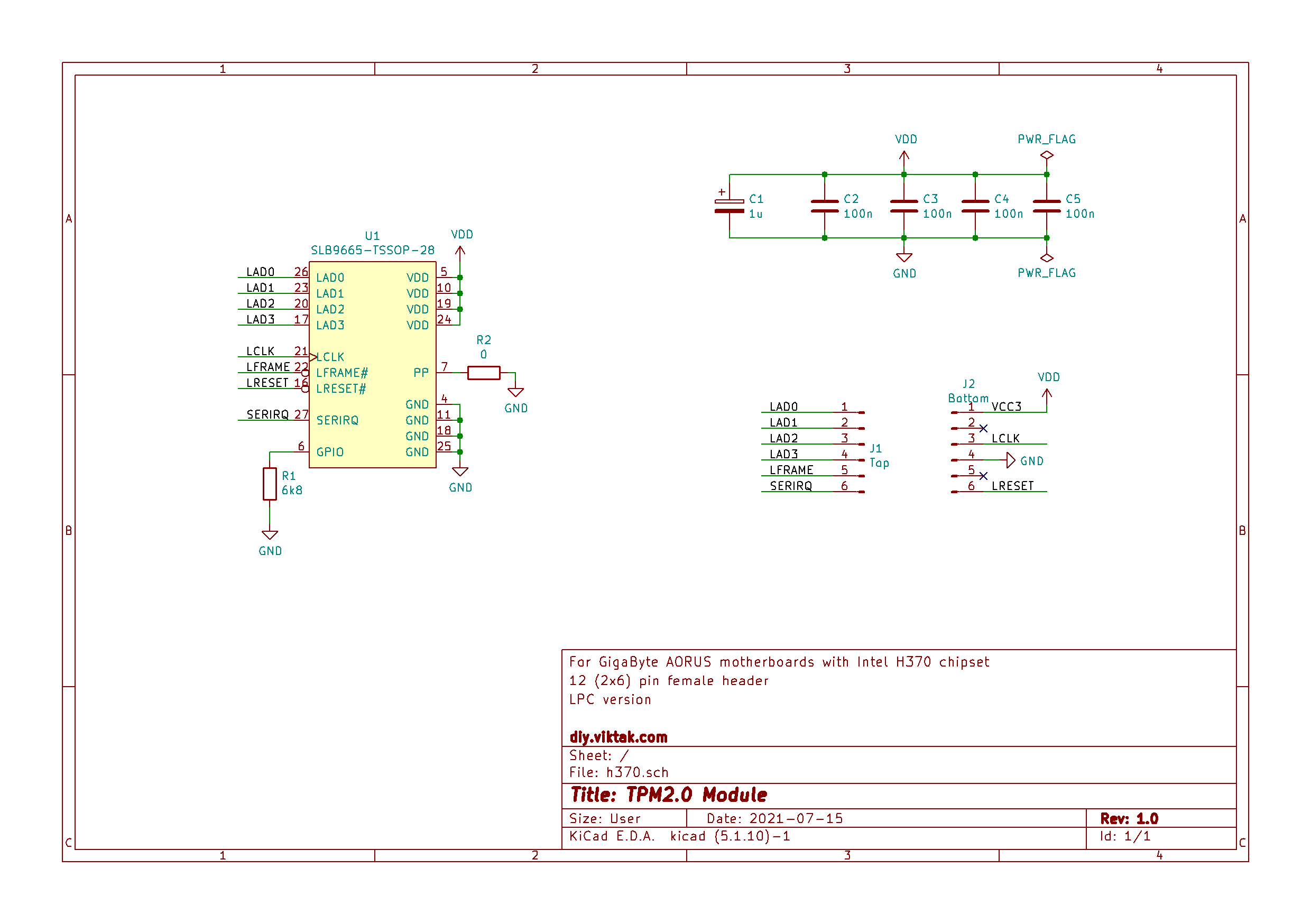Select the R1 6k8 resistor symbol

[x=270, y=484]
